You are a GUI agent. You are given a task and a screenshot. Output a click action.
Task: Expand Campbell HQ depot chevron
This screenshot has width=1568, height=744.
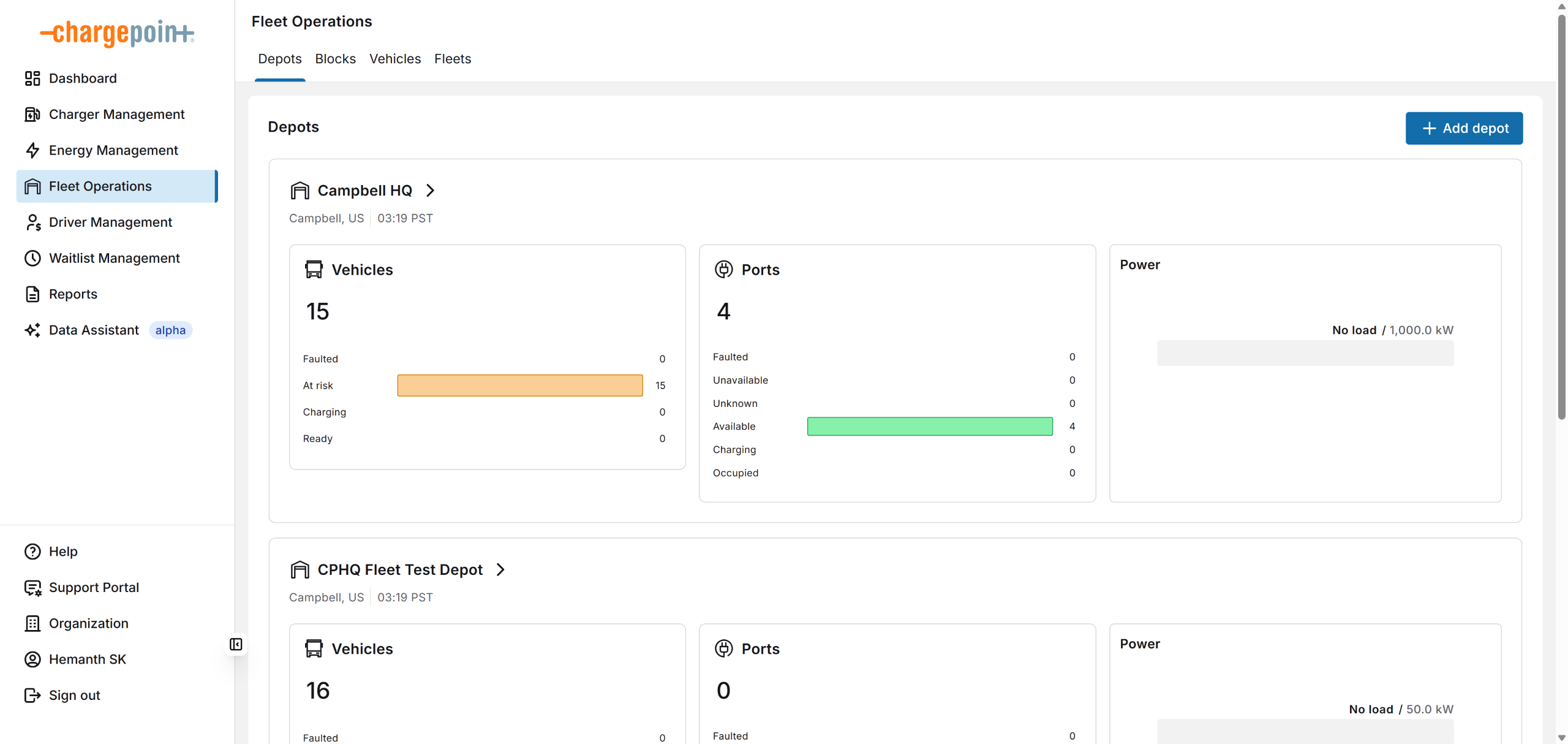click(431, 191)
